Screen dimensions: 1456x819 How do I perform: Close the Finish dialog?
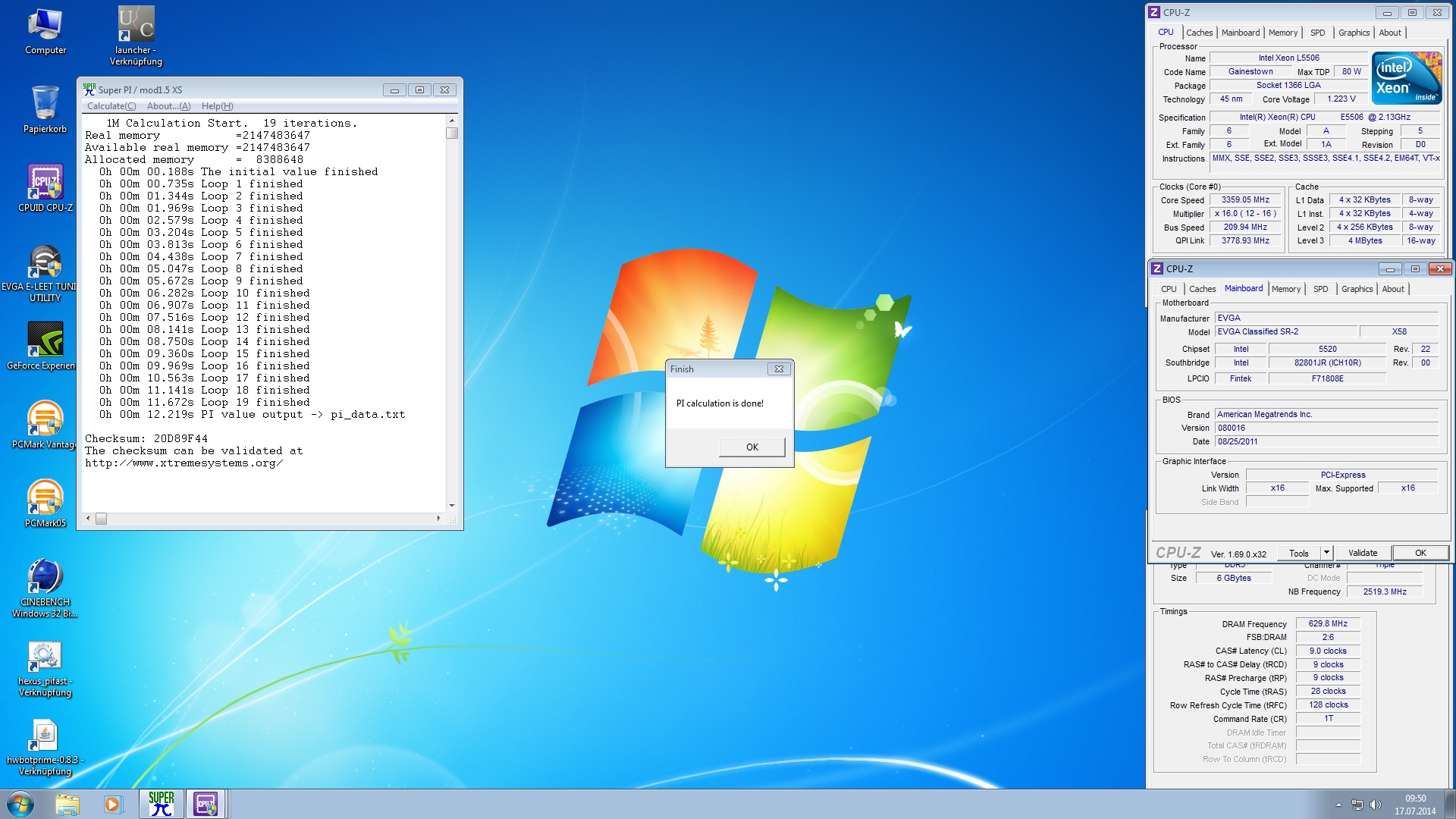click(x=779, y=369)
